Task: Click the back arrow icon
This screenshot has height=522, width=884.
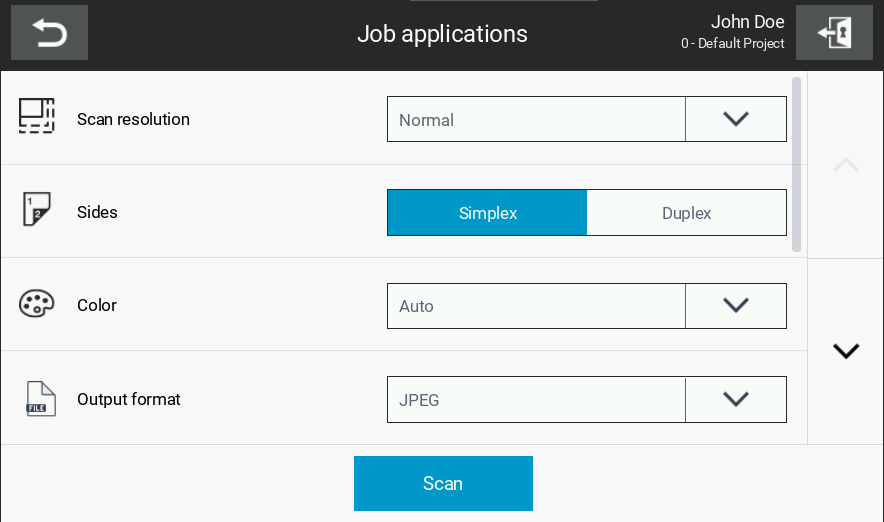Action: 50,33
